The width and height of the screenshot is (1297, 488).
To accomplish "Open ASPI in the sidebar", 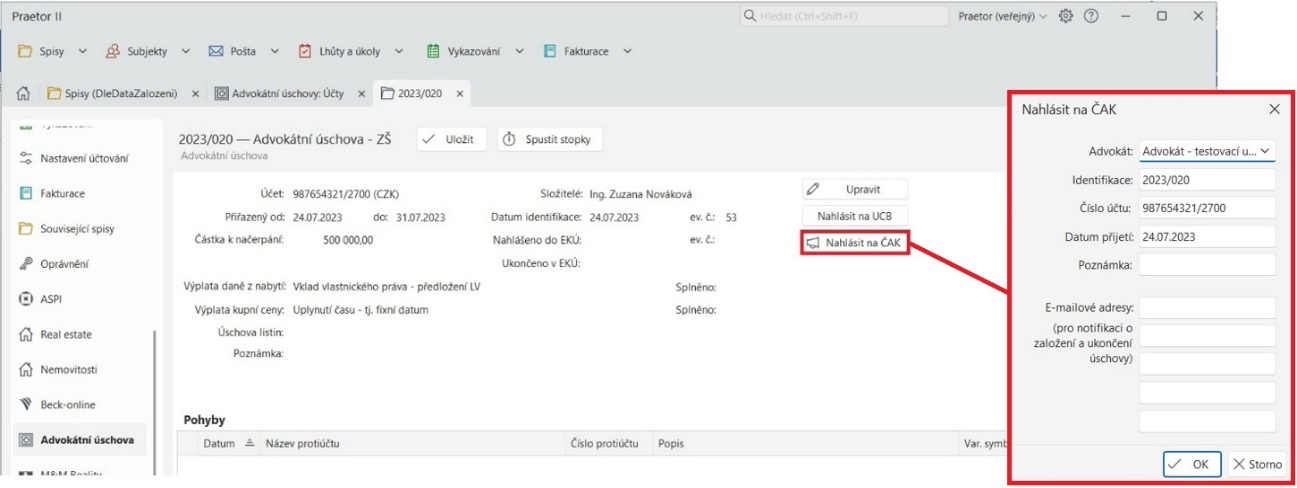I will click(53, 299).
